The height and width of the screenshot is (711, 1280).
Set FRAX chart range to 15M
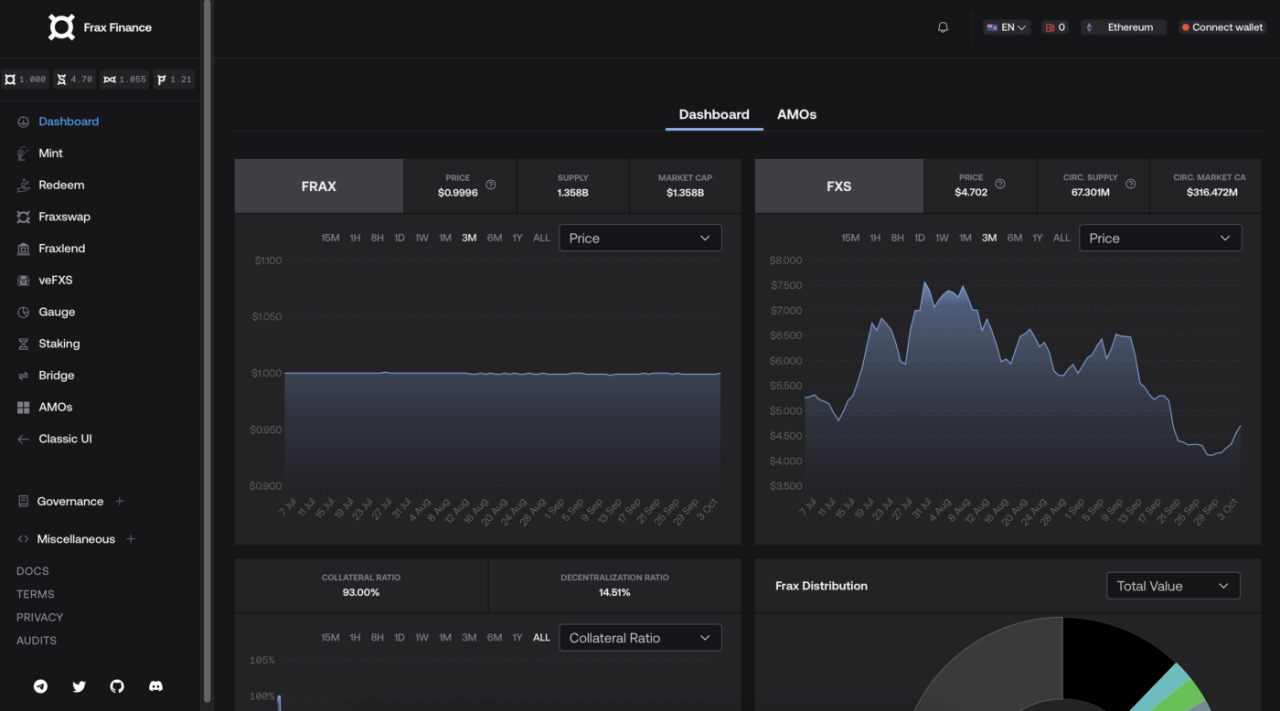(x=330, y=238)
